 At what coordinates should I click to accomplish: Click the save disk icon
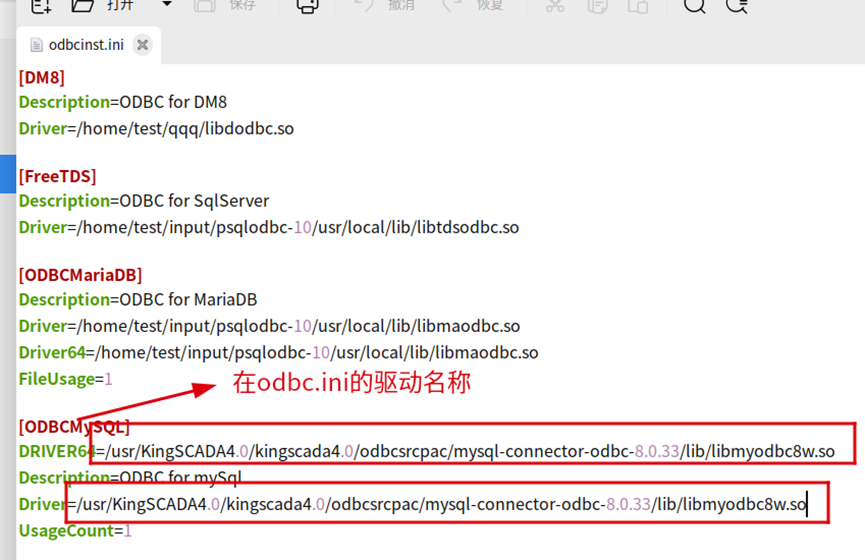point(205,6)
